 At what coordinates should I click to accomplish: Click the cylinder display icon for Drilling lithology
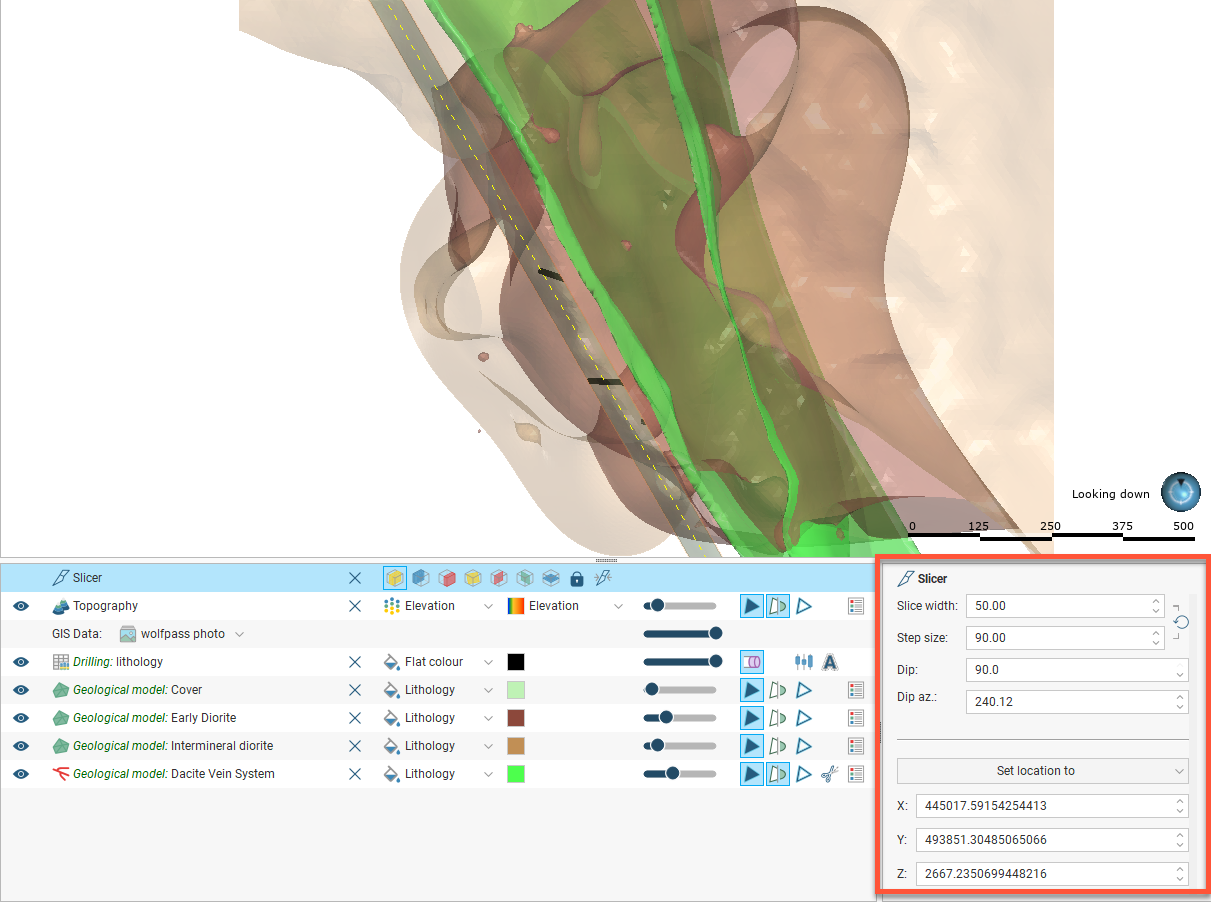pyautogui.click(x=752, y=662)
